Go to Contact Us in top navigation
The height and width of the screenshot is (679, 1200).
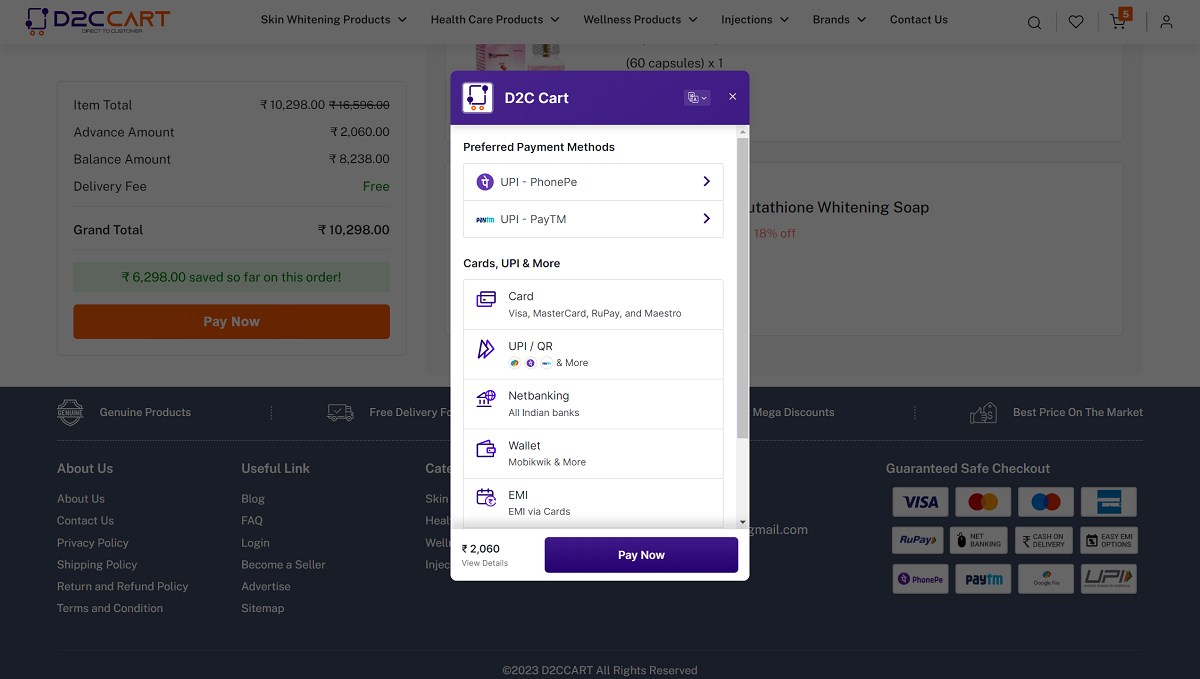pos(918,19)
